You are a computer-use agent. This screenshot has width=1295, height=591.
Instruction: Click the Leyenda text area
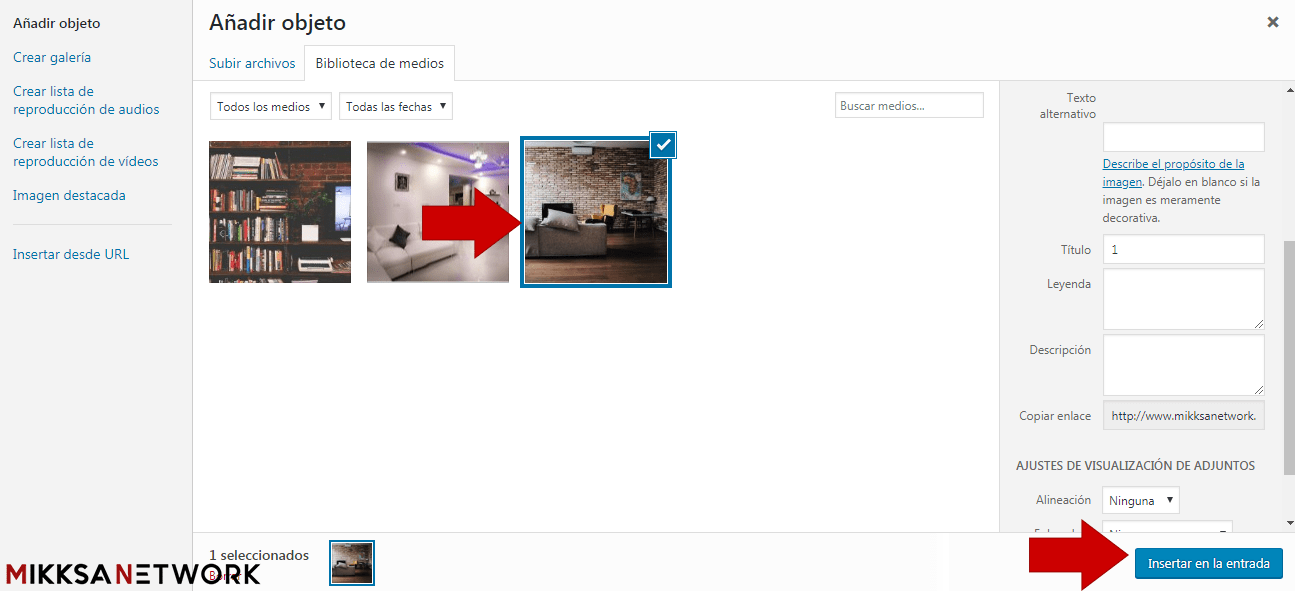pyautogui.click(x=1183, y=298)
